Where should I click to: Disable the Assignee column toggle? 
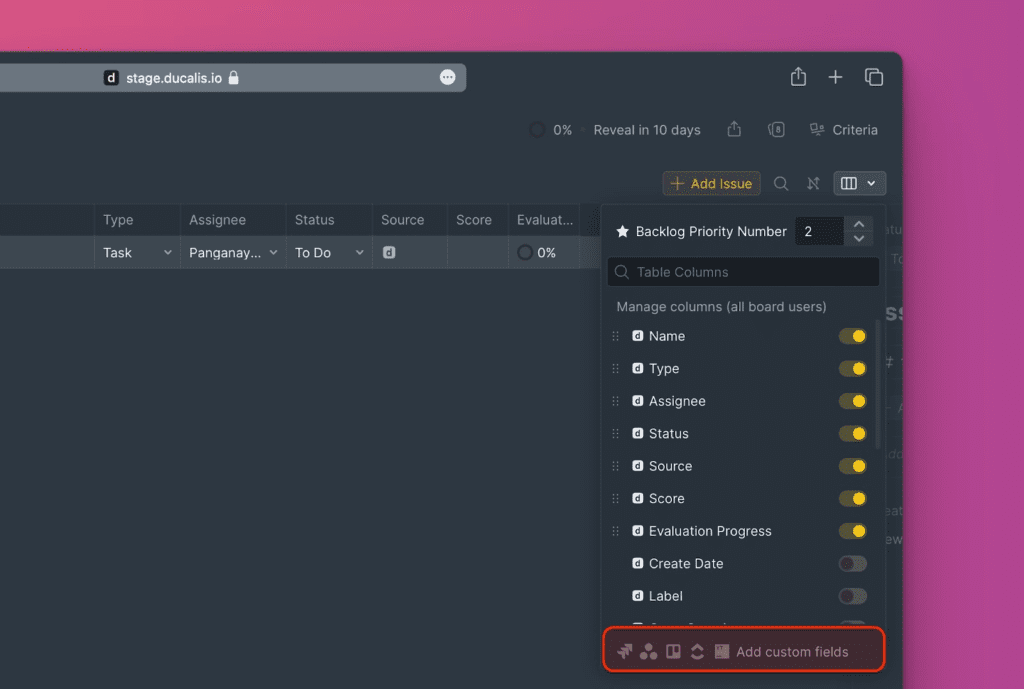852,401
